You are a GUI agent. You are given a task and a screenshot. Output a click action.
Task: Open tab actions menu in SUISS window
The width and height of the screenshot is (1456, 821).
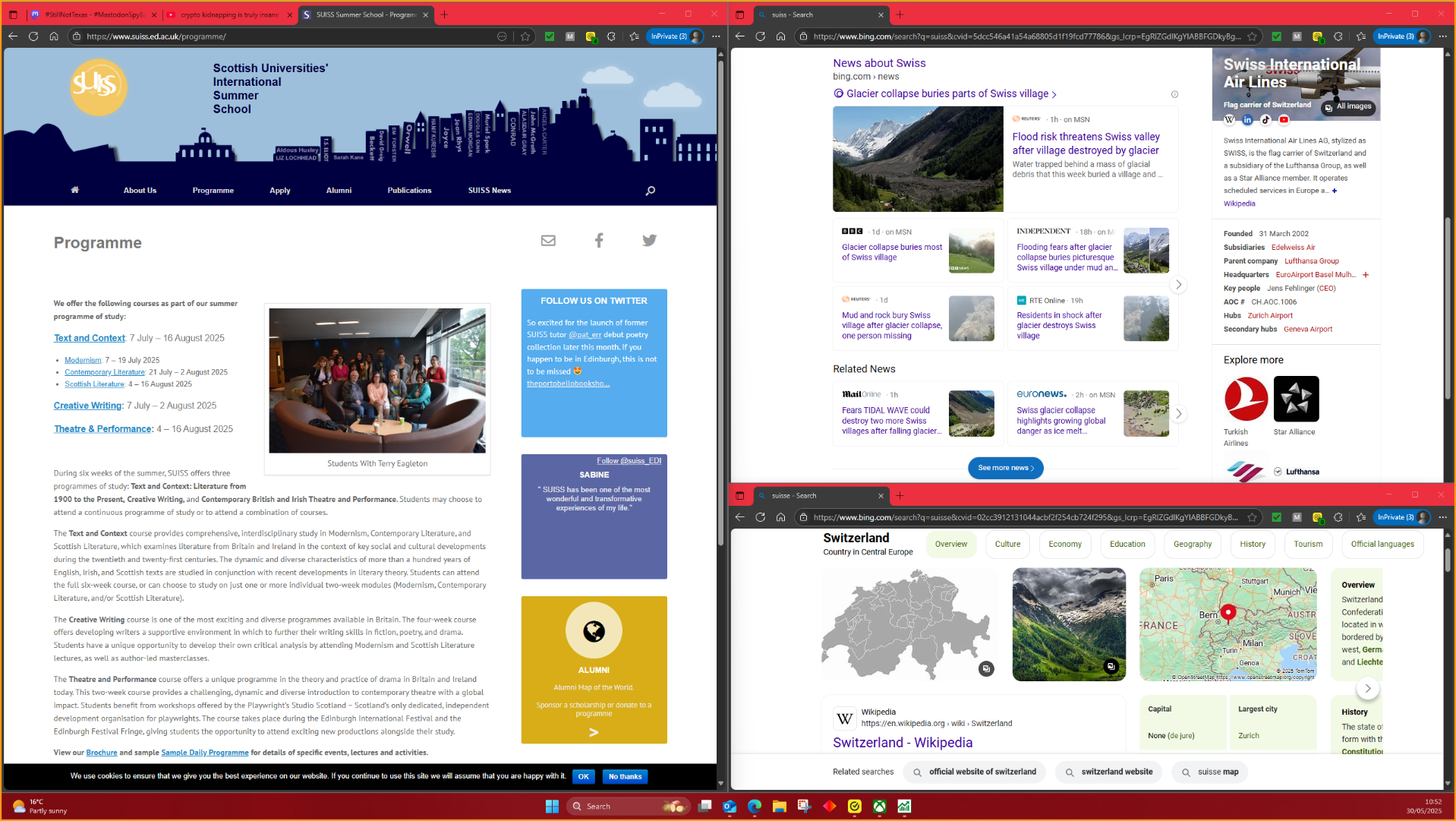[x=13, y=14]
